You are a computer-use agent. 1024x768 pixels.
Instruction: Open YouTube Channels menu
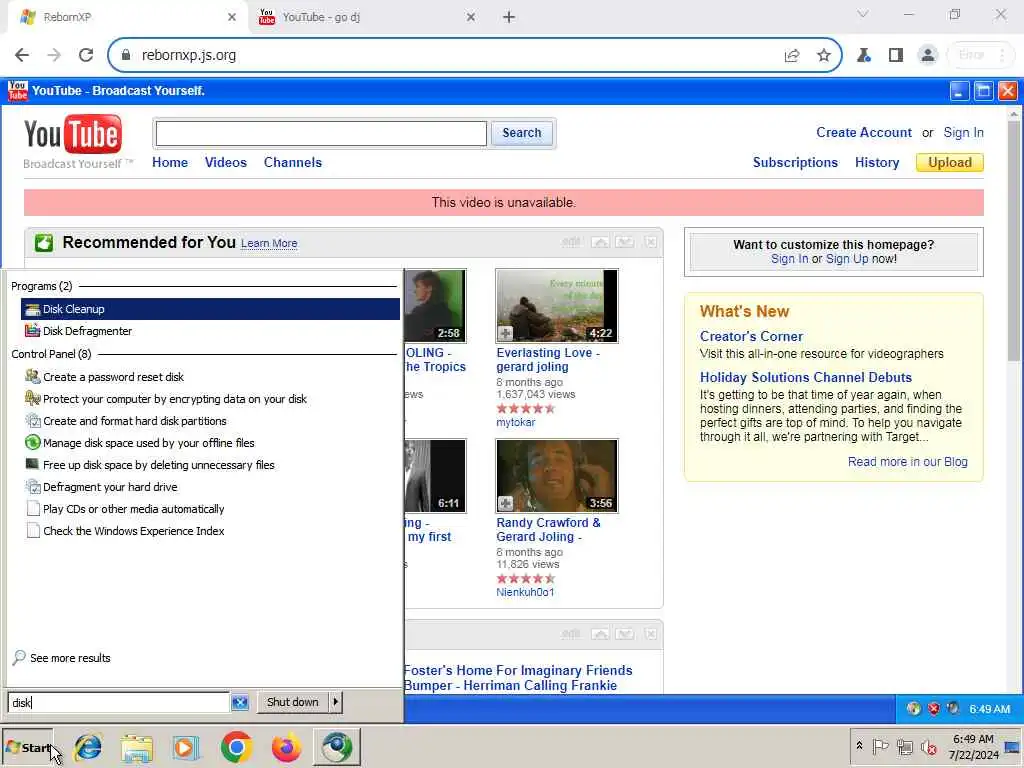coord(293,163)
